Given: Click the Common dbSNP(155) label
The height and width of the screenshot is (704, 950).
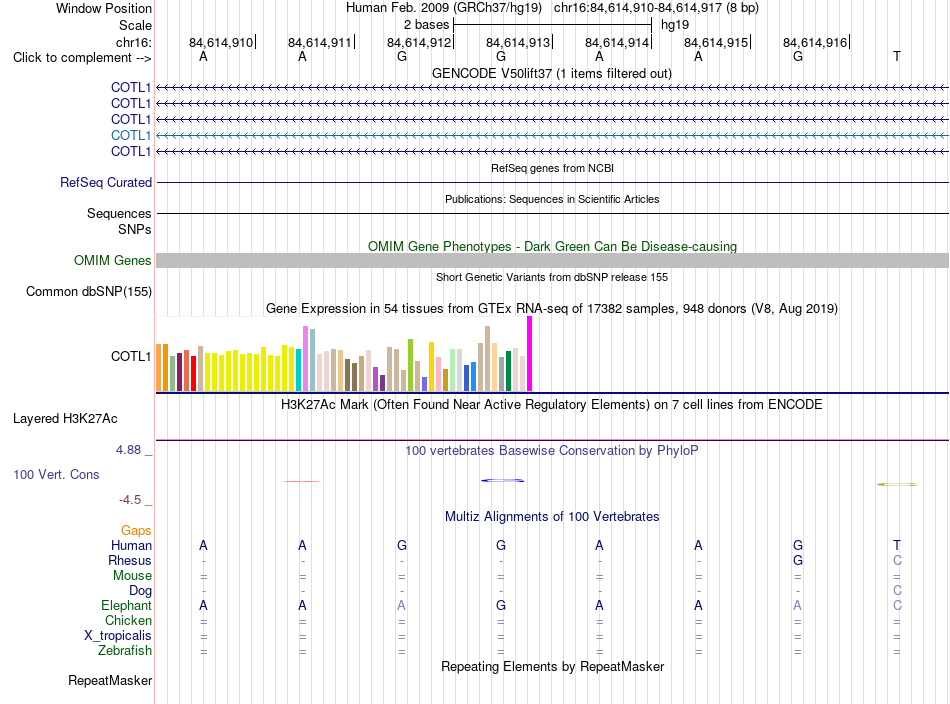Looking at the screenshot, I should [x=88, y=291].
